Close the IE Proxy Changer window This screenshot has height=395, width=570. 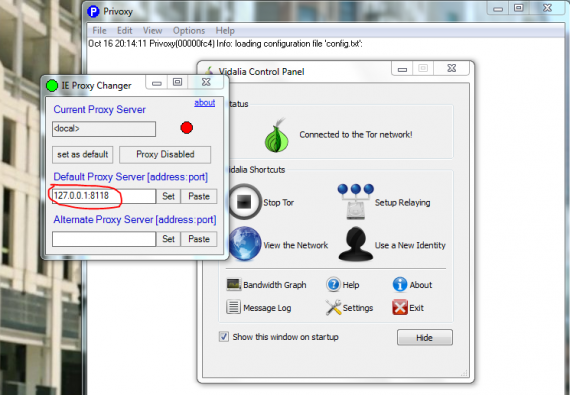(206, 82)
